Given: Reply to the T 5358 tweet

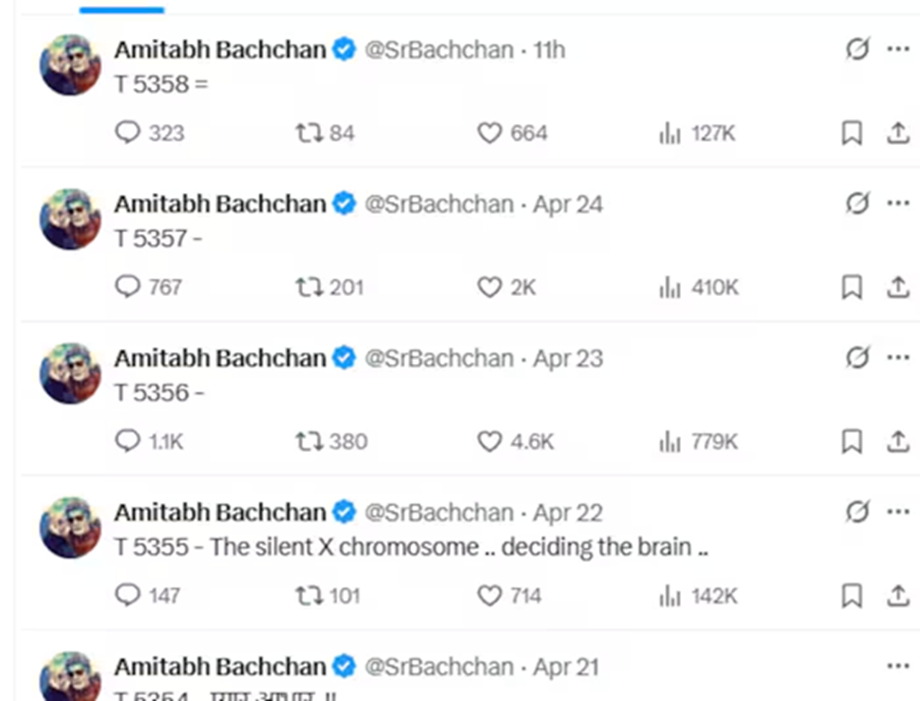Looking at the screenshot, I should 128,133.
